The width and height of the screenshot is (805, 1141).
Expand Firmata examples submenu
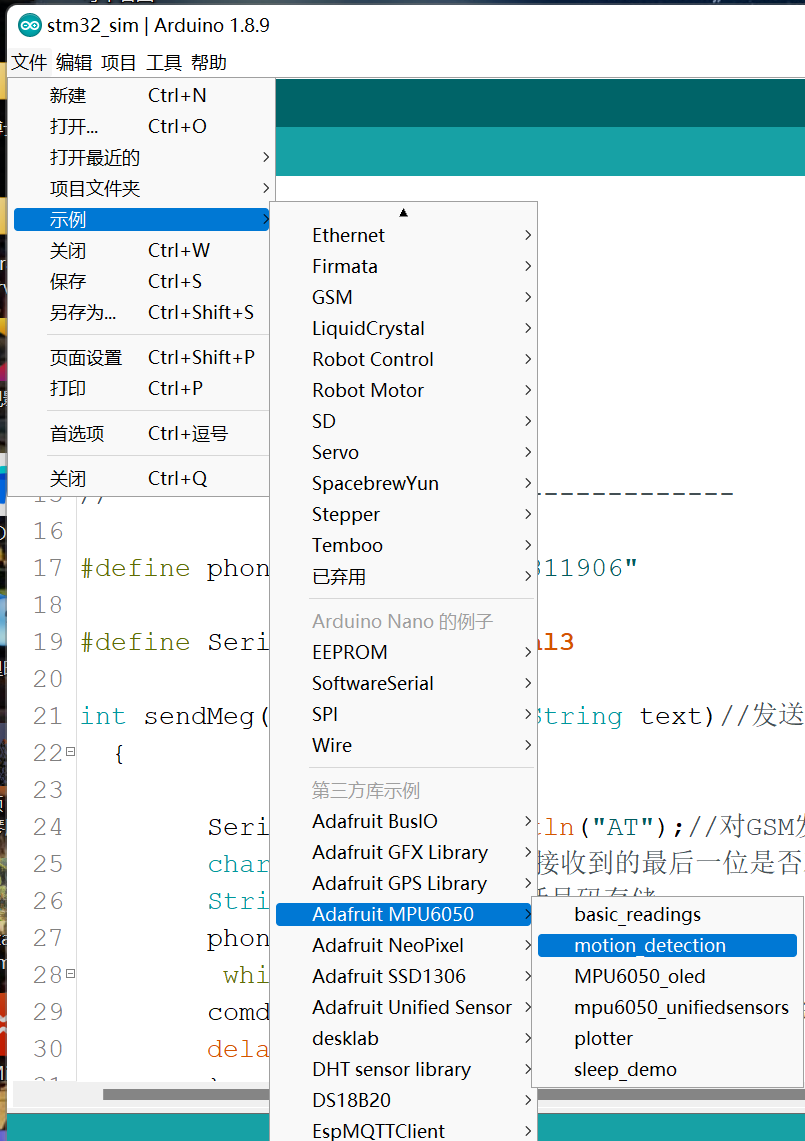pos(404,266)
